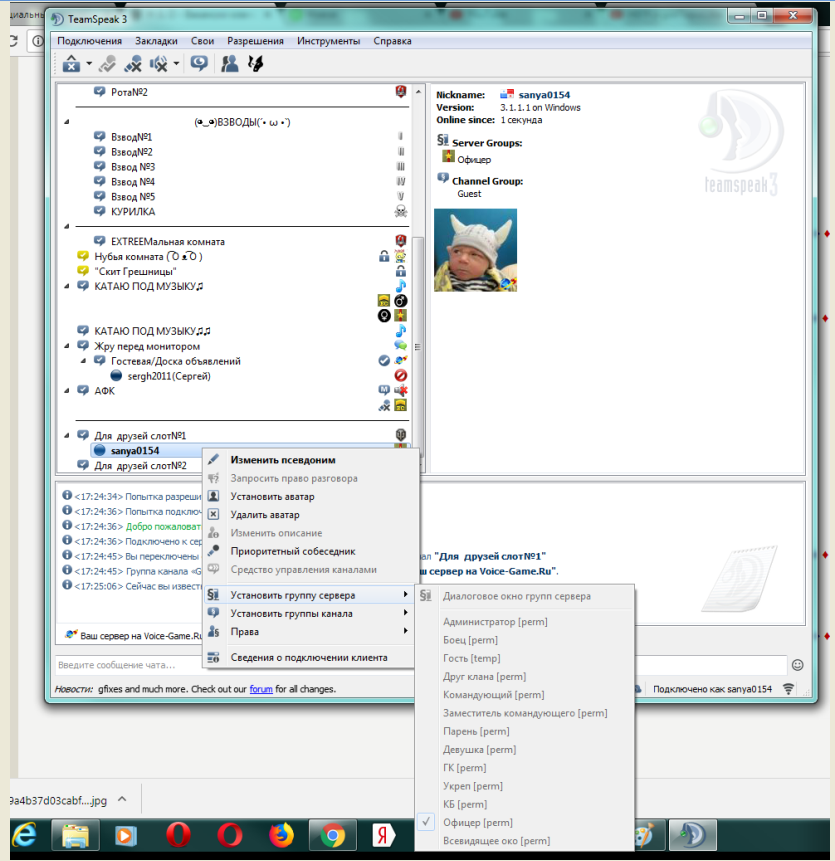This screenshot has width=835, height=861.
Task: Open the emoticon picker in chat
Action: pos(798,665)
